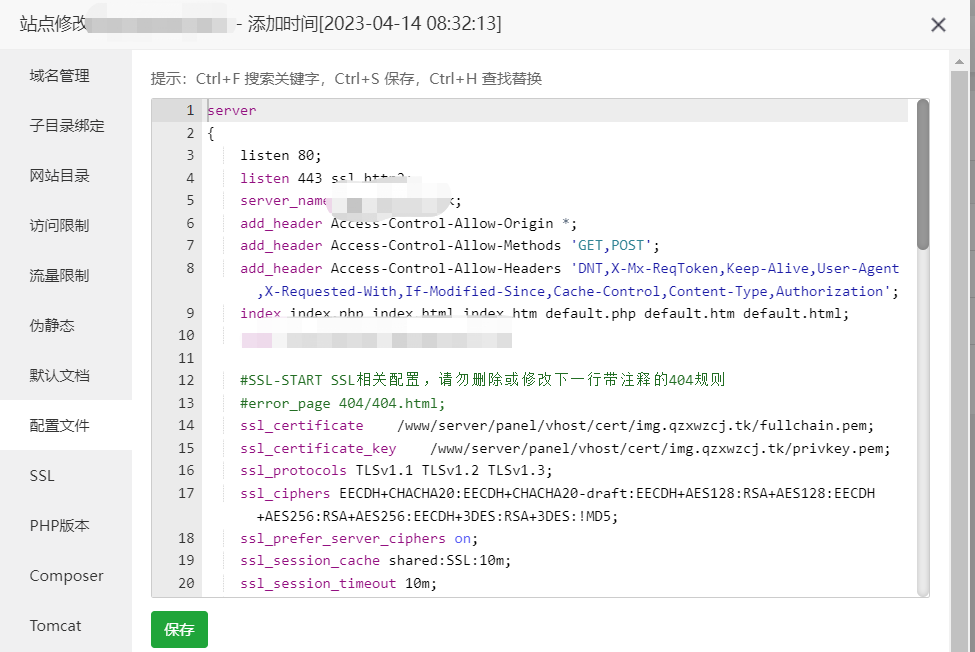Image resolution: width=975 pixels, height=652 pixels.
Task: Open the 流量限制 tab
Action: pos(60,276)
